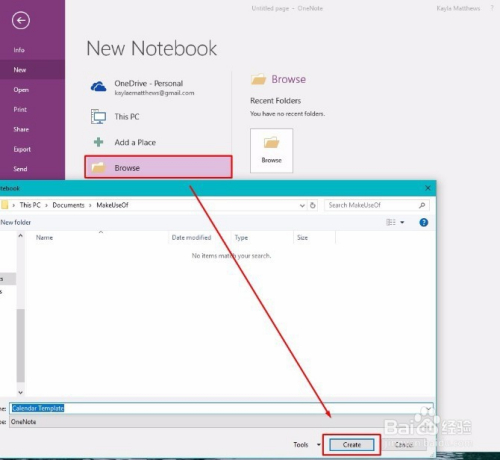This screenshot has width=500, height=460.
Task: Click the Create button
Action: (x=352, y=445)
